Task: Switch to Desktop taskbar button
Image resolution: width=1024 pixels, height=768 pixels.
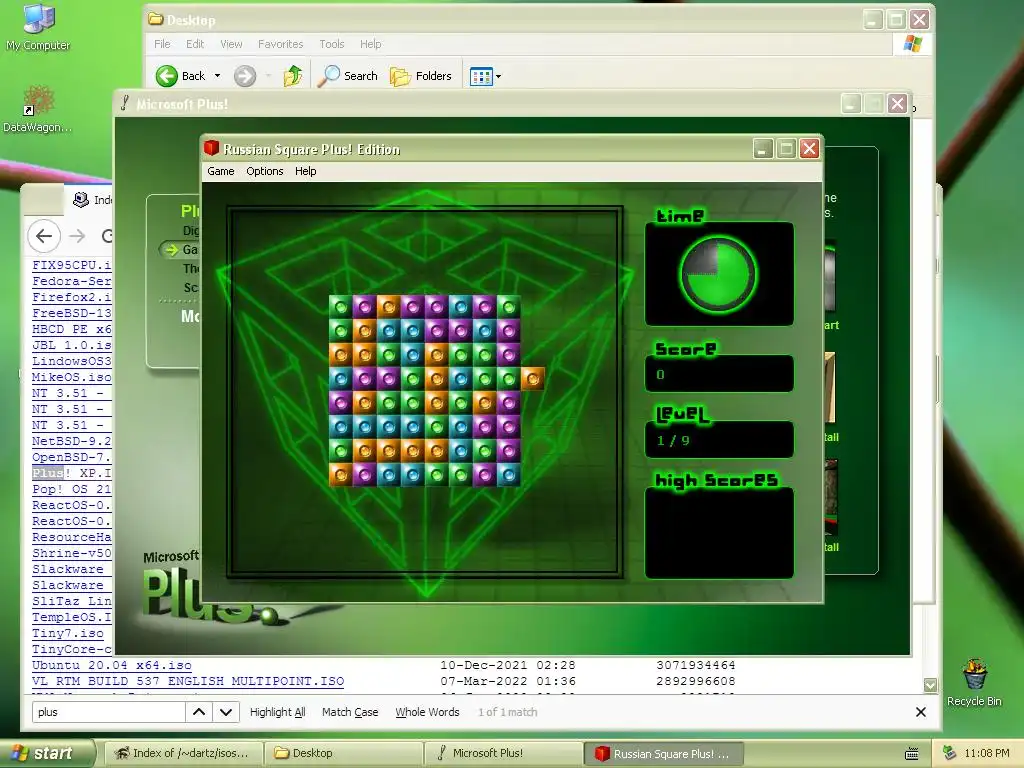Action: click(343, 753)
